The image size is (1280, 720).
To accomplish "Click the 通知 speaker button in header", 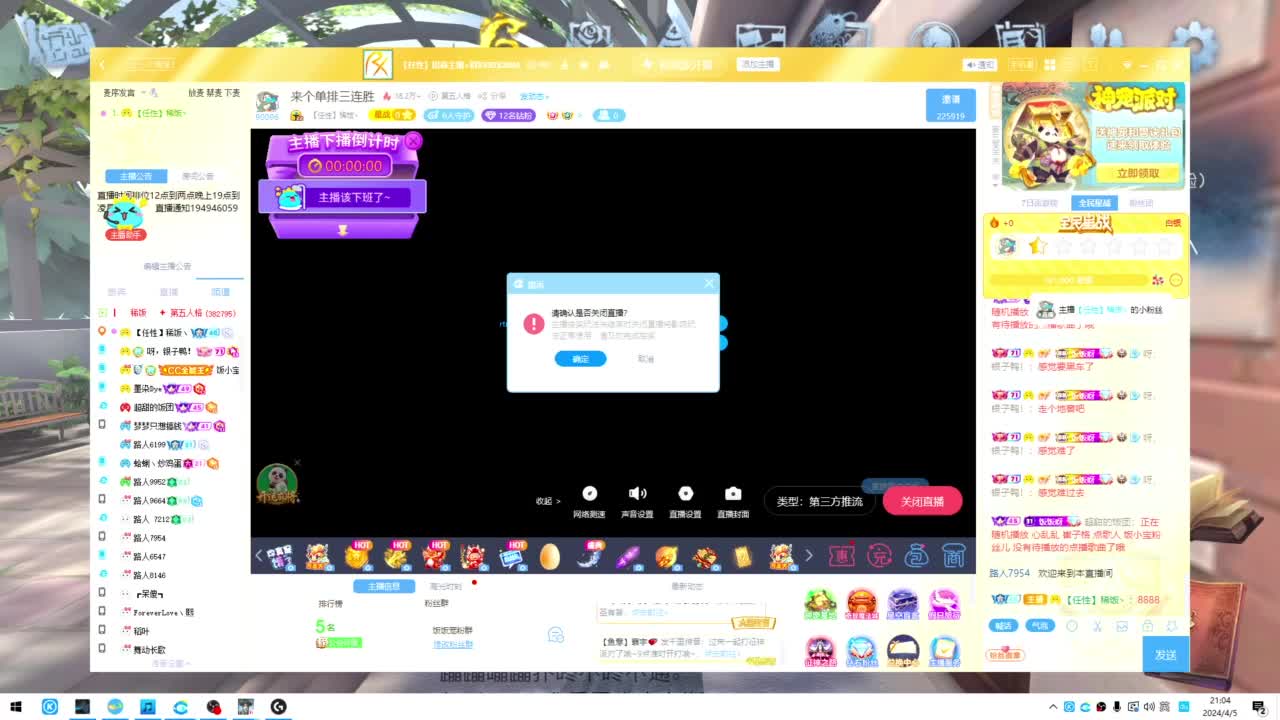I will pos(980,65).
